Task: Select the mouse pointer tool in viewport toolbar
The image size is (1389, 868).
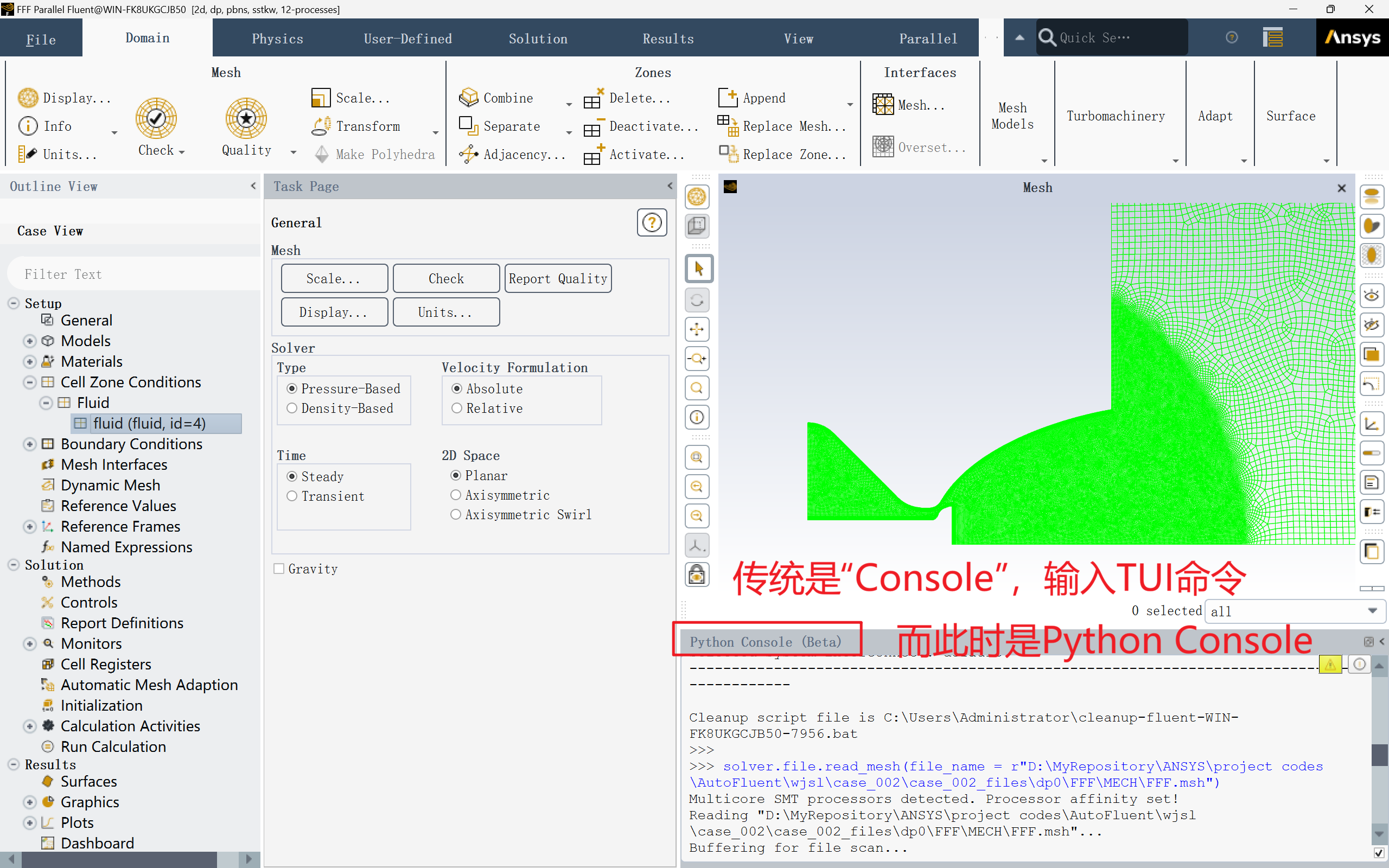Action: pos(698,269)
